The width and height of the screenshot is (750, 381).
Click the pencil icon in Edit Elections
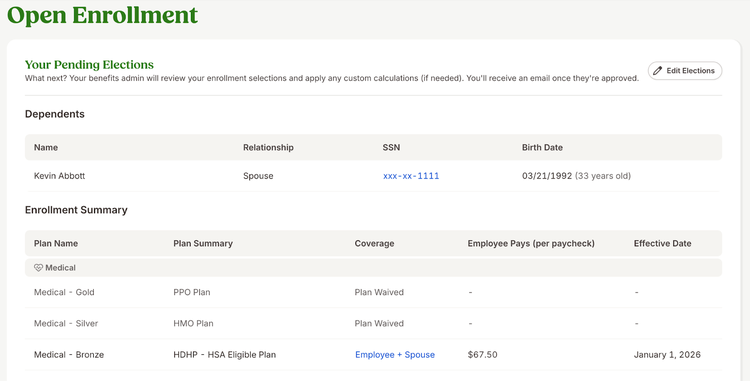658,71
